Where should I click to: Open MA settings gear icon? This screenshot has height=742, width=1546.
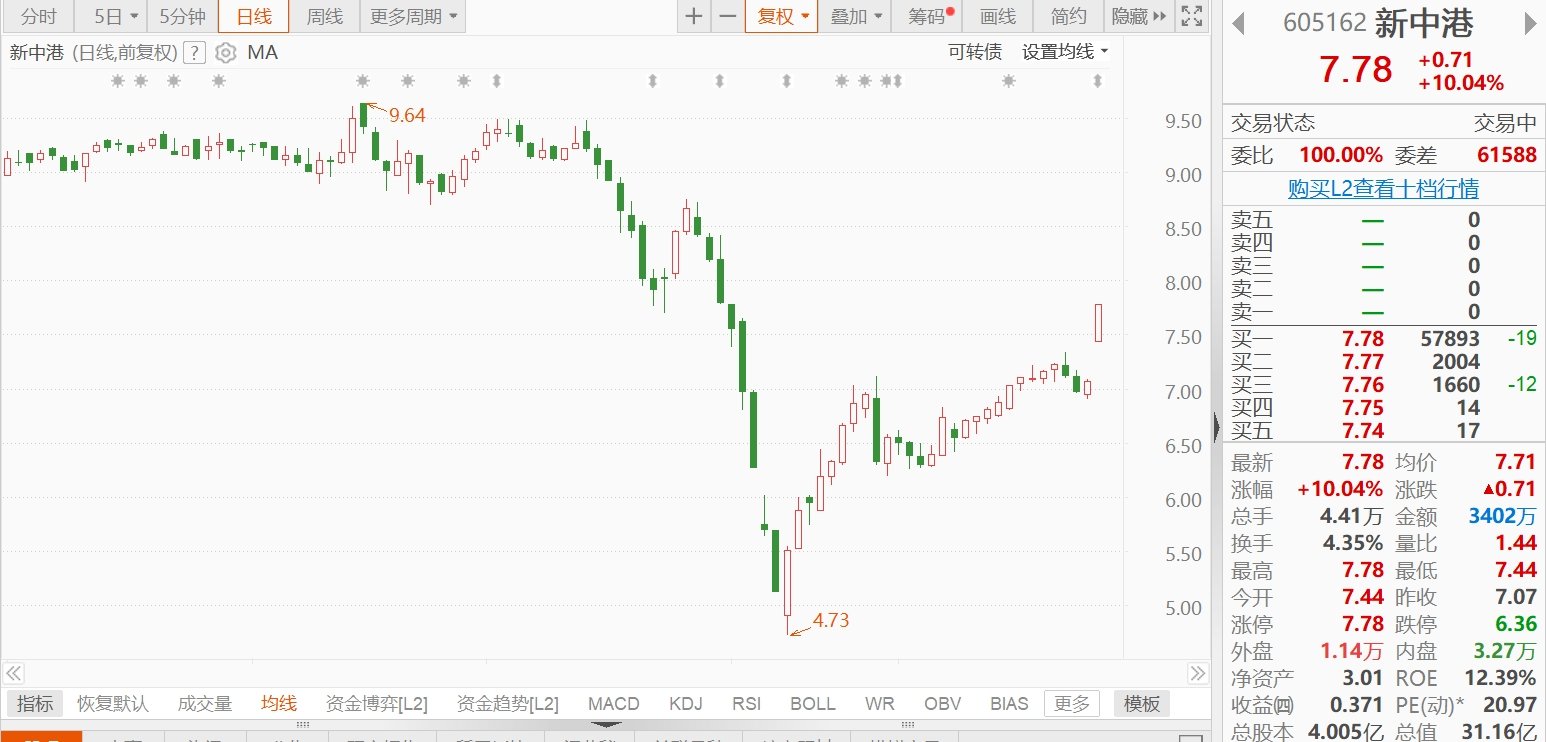(x=226, y=53)
